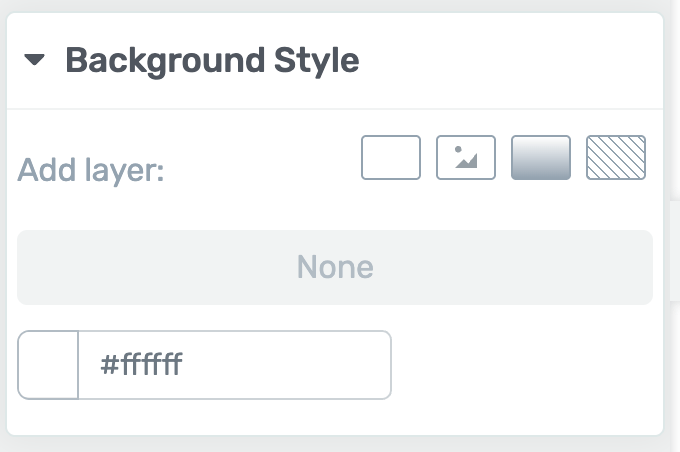The height and width of the screenshot is (452, 680).
Task: Pick the mountain picture layer icon
Action: (x=466, y=157)
